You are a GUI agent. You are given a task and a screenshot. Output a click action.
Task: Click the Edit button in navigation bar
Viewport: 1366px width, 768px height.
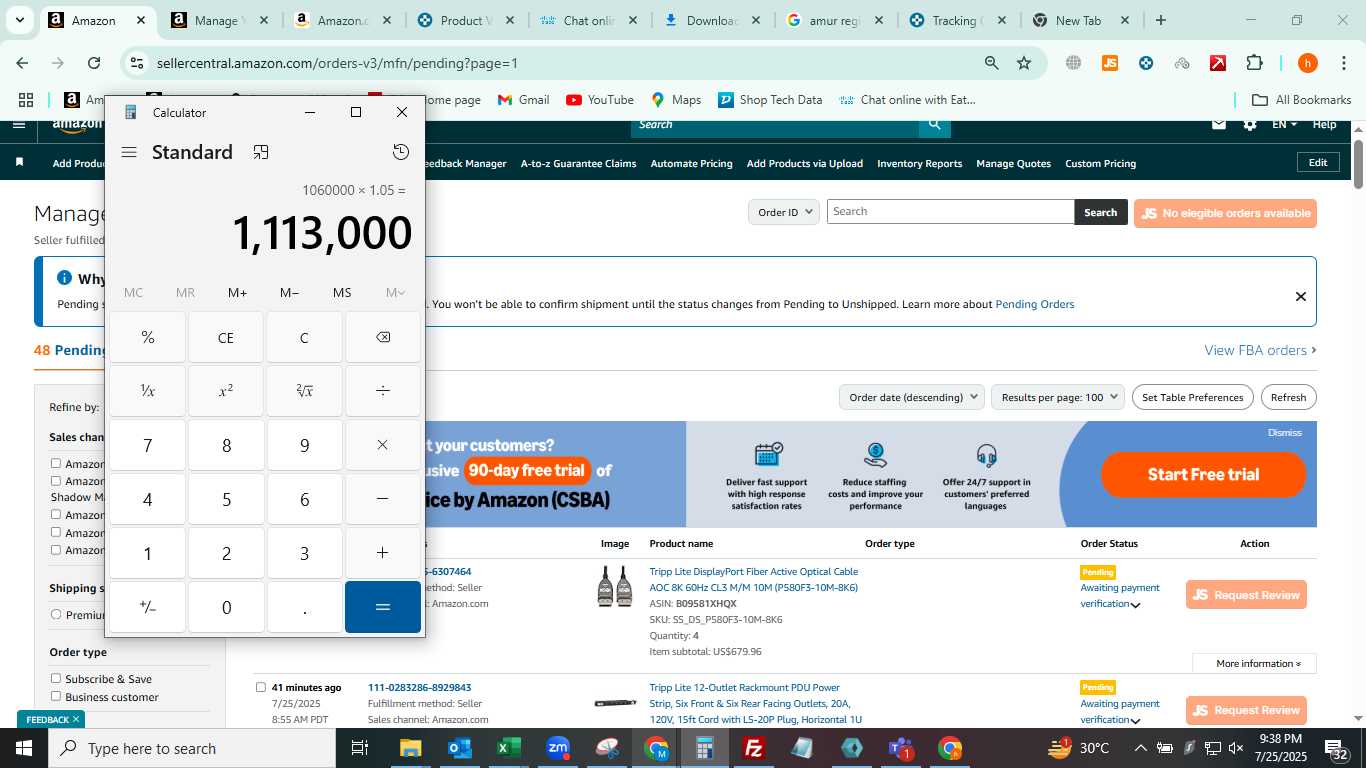click(x=1318, y=163)
